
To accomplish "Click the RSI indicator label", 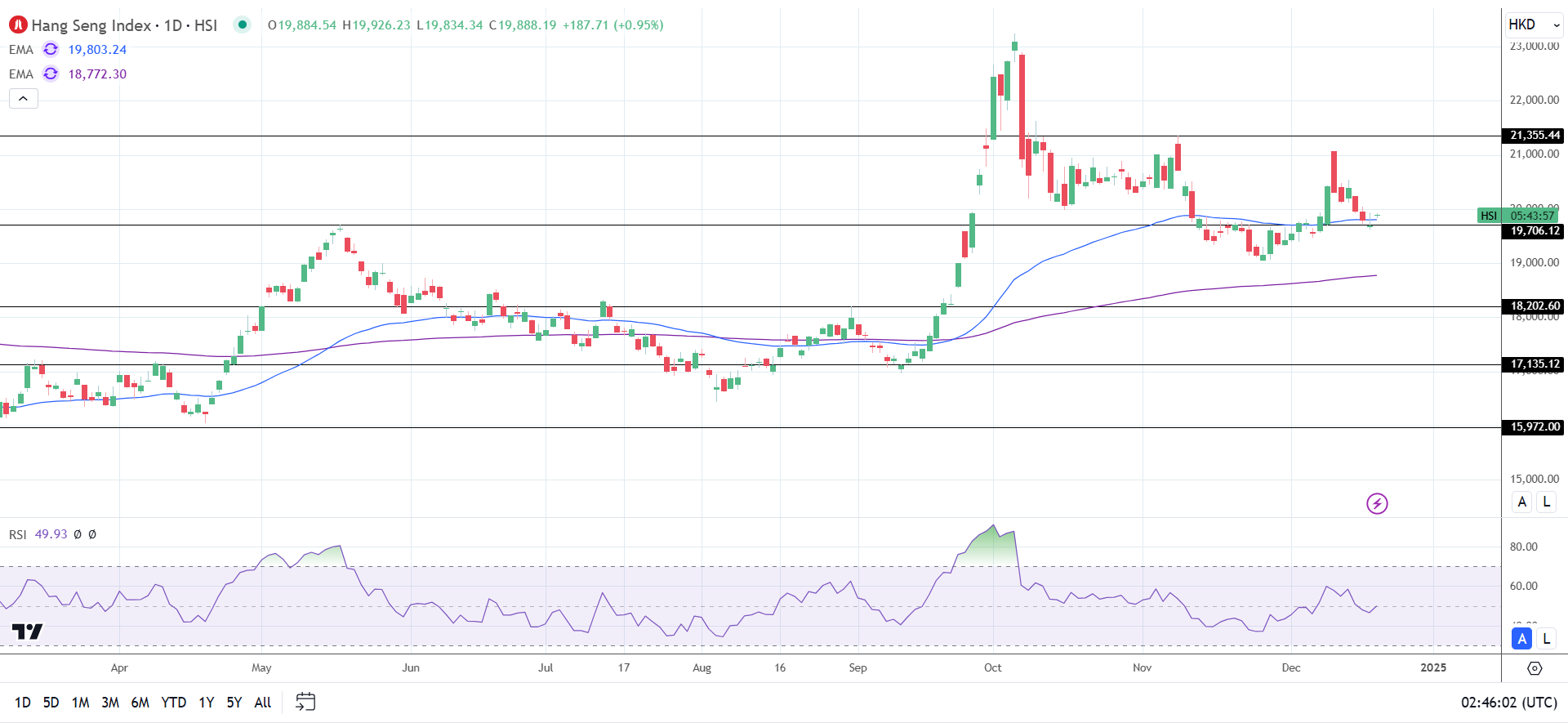I will (18, 534).
